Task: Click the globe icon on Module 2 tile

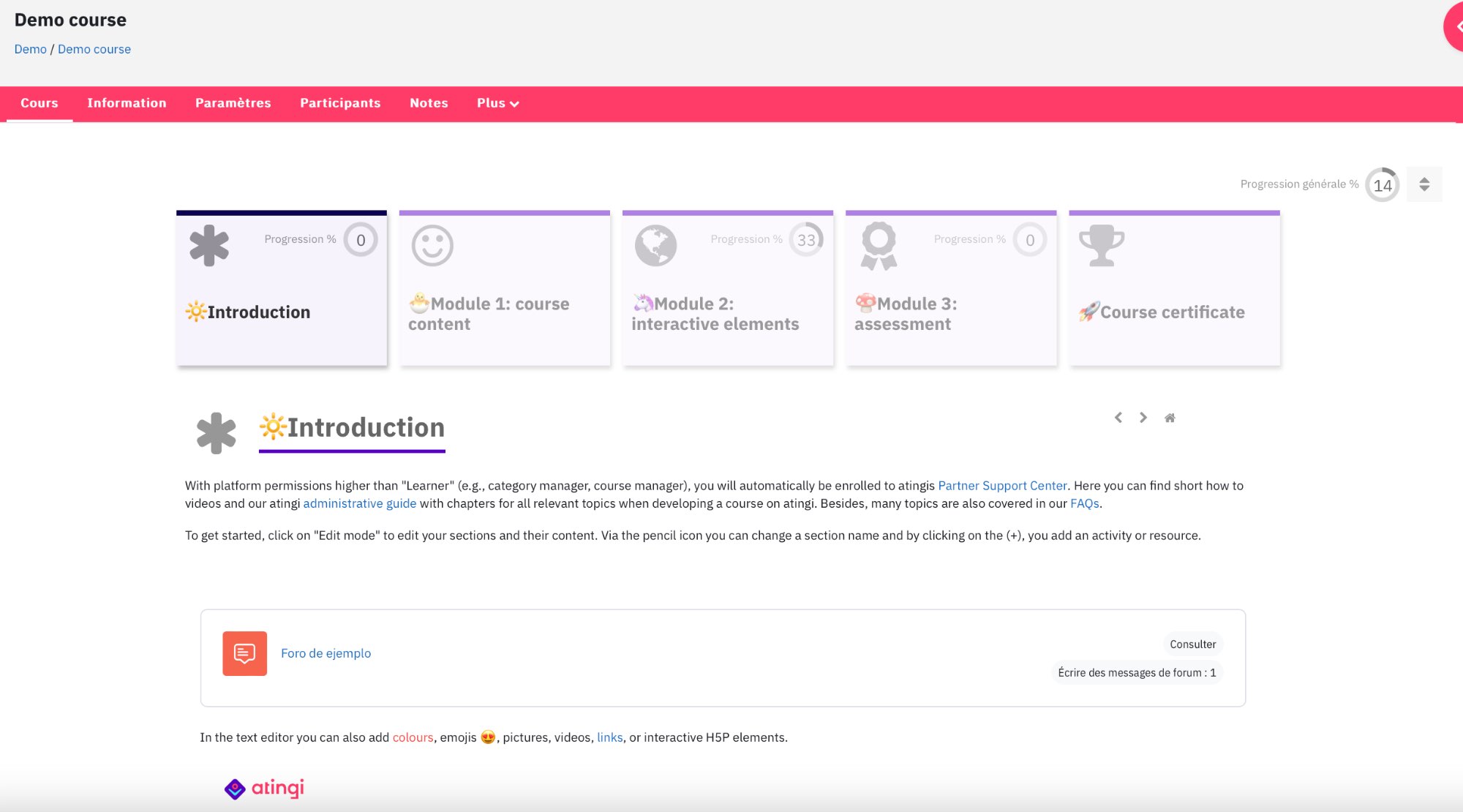Action: (x=655, y=245)
